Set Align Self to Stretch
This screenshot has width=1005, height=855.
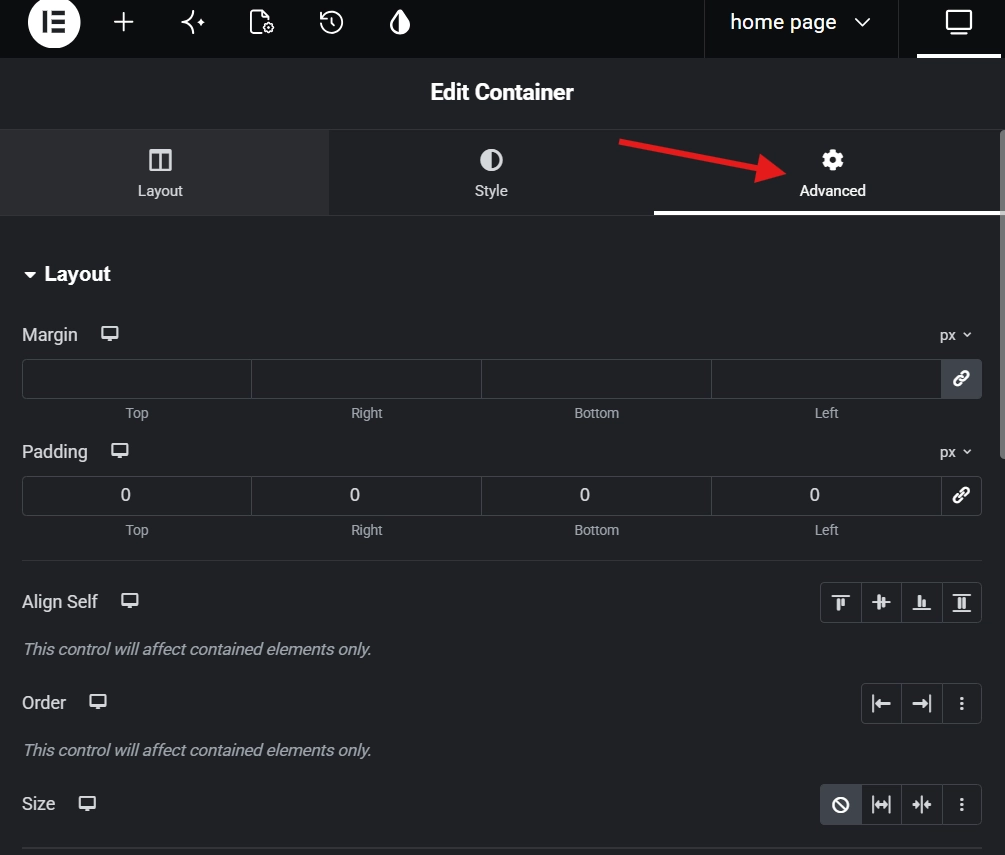click(961, 602)
